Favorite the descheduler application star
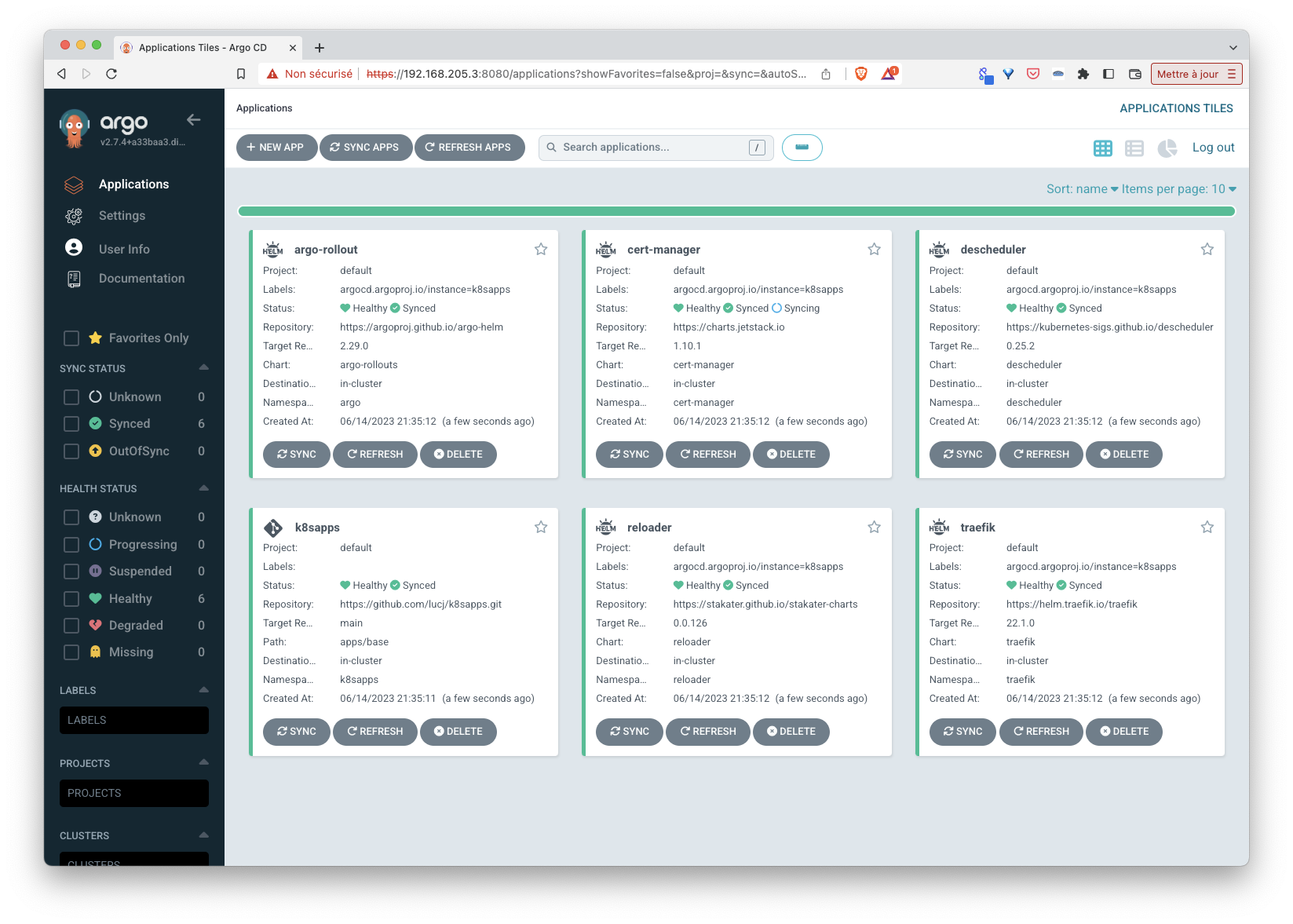This screenshot has height=924, width=1293. 1207,249
